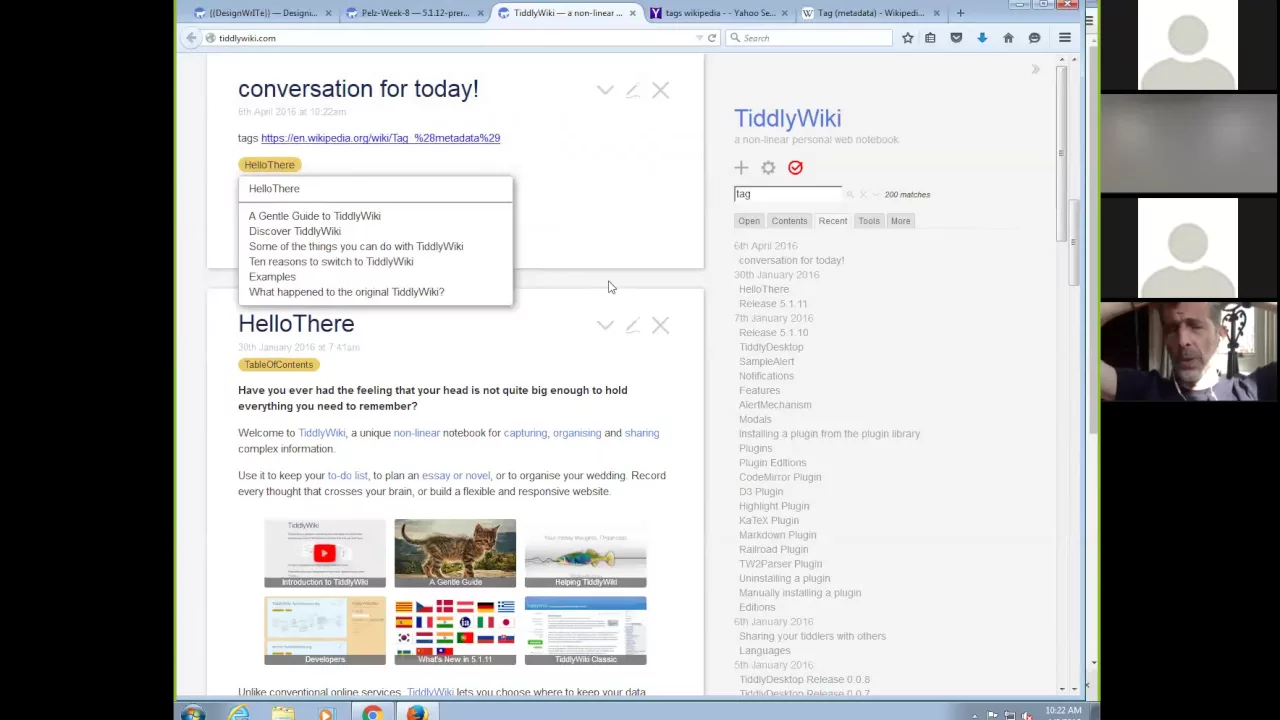This screenshot has height=720, width=1280.
Task: Edit the HelloThere tiddler with the pencil
Action: click(632, 325)
